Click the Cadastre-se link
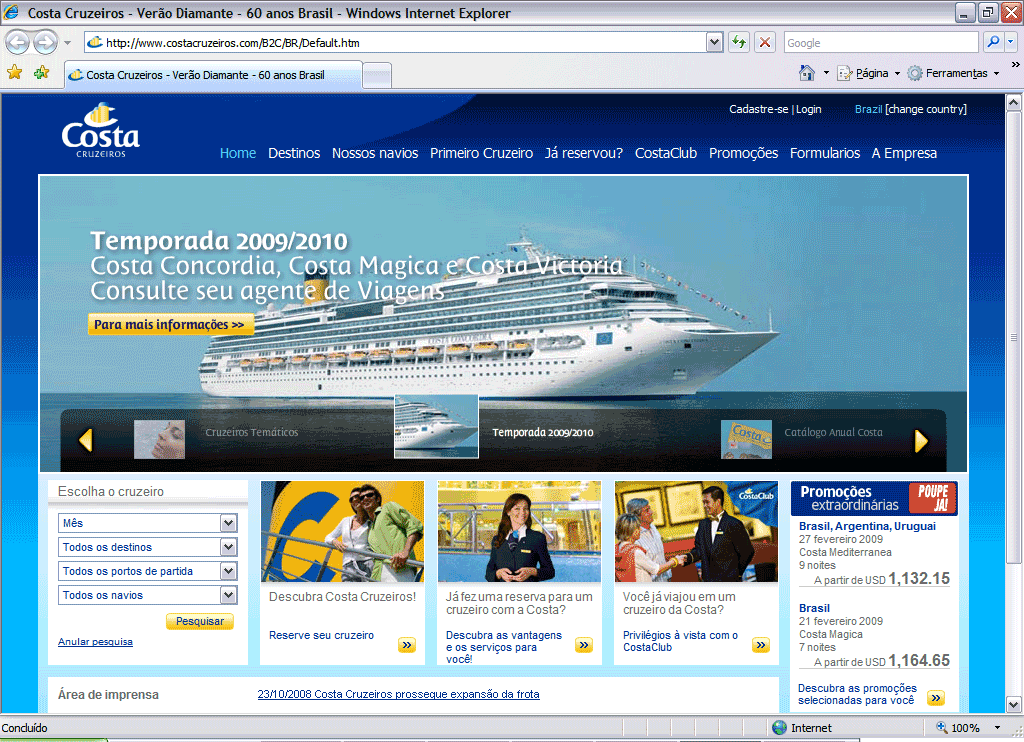 click(x=759, y=109)
